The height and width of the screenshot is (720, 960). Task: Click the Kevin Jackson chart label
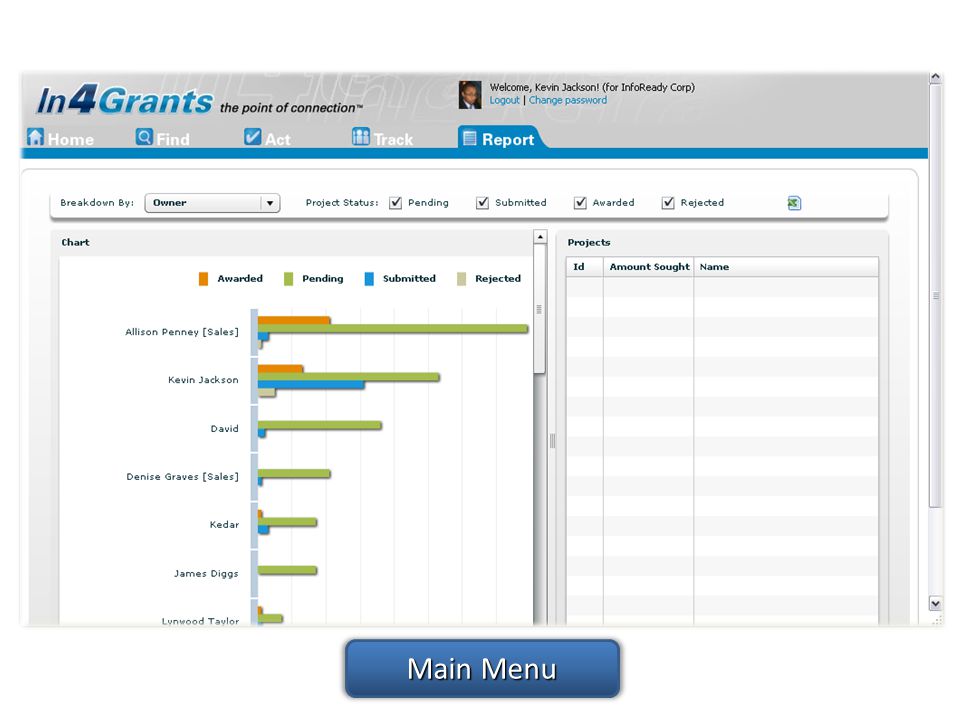203,380
